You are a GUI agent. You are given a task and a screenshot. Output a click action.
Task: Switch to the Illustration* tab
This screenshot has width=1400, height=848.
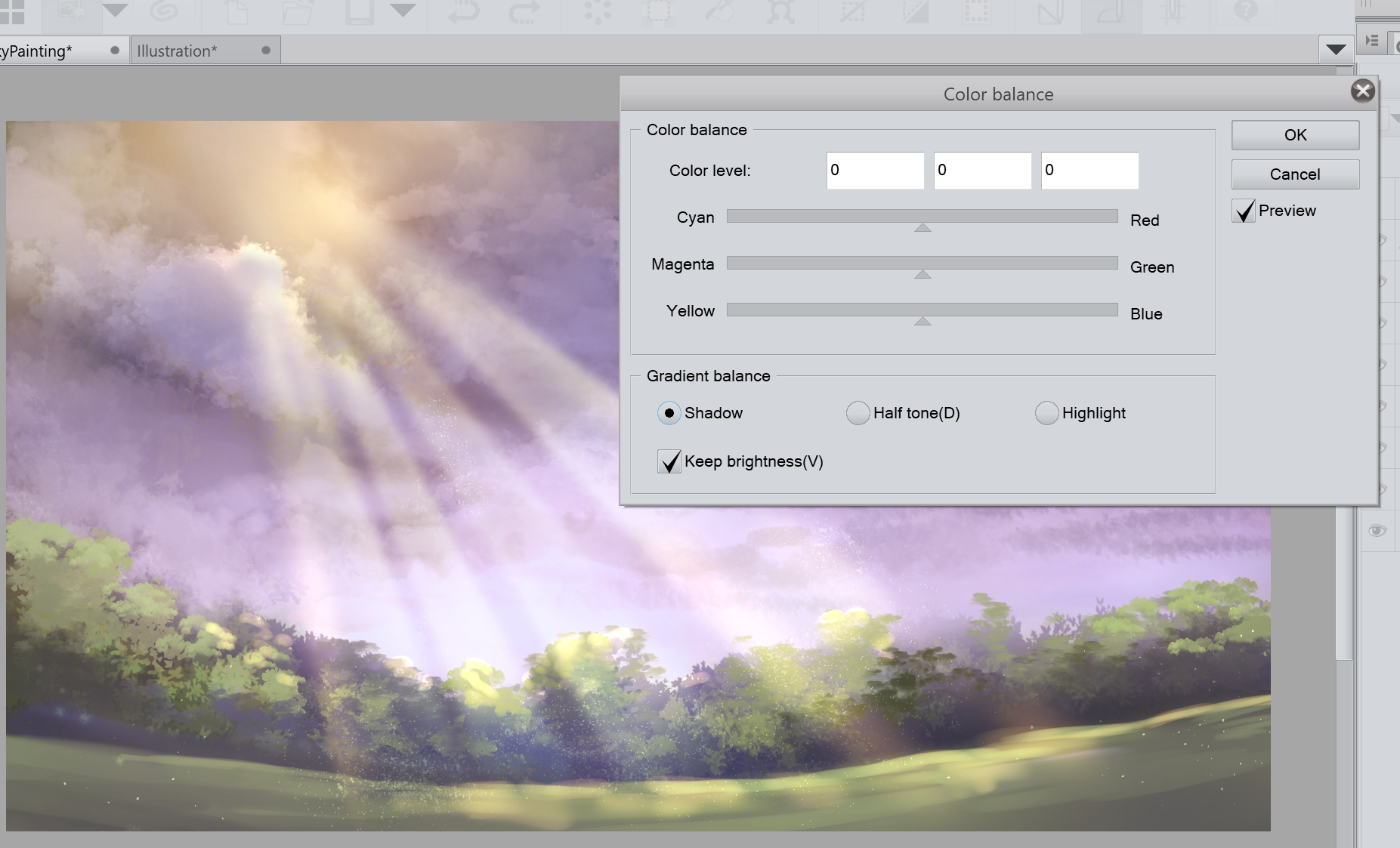point(177,51)
